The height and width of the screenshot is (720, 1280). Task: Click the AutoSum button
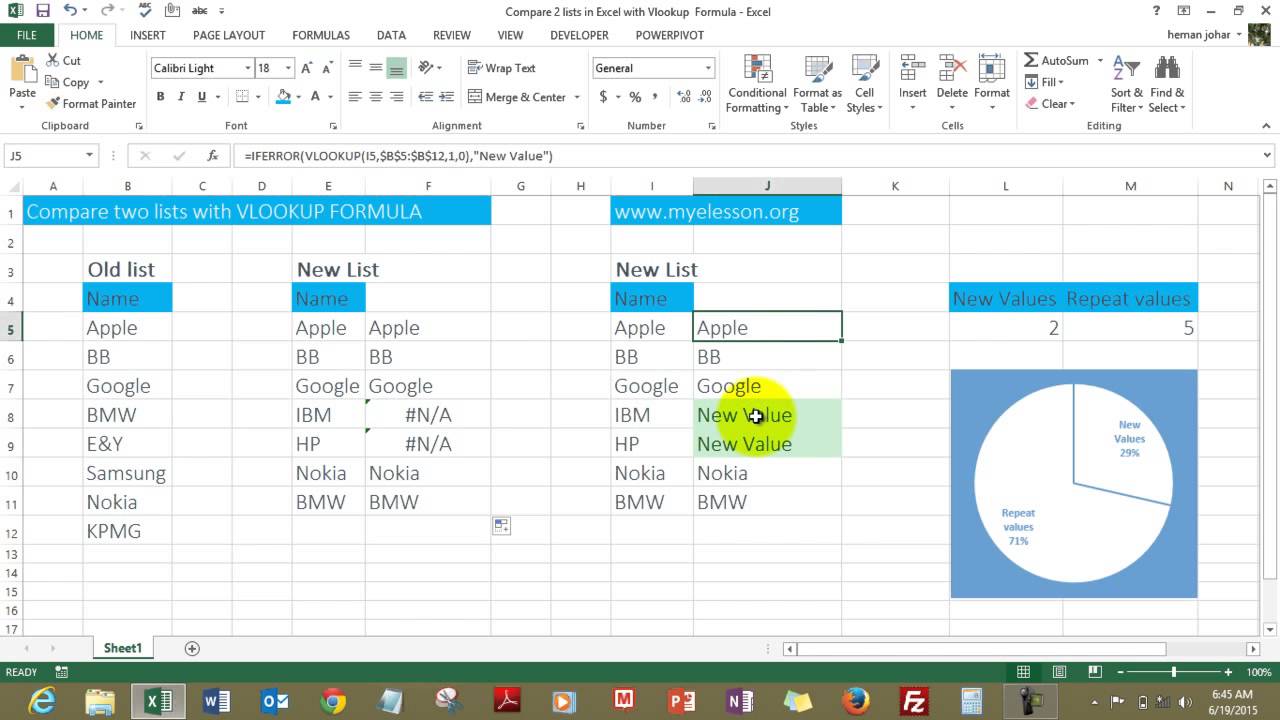[x=1057, y=61]
